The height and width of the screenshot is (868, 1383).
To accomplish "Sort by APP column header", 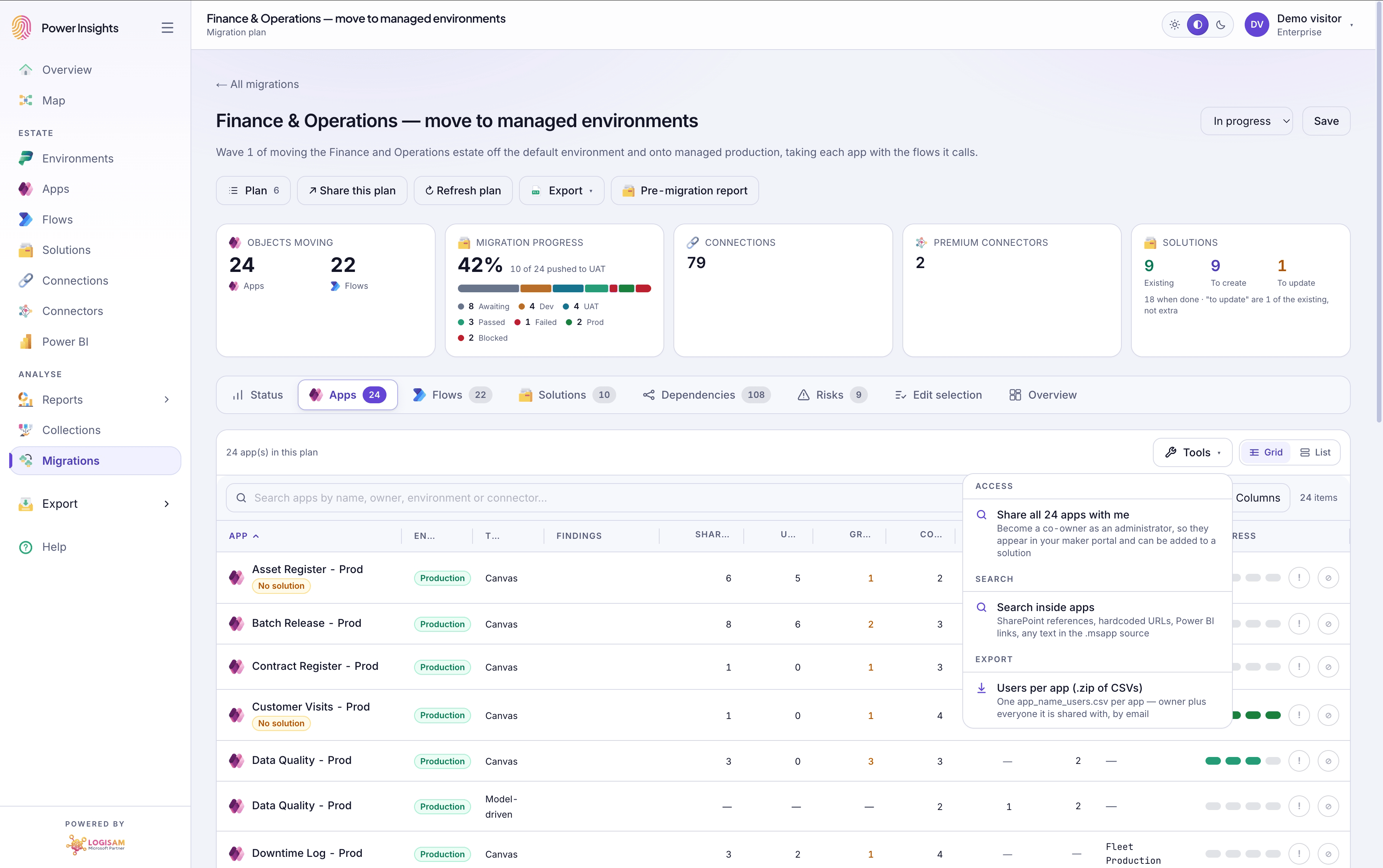I will [x=244, y=536].
